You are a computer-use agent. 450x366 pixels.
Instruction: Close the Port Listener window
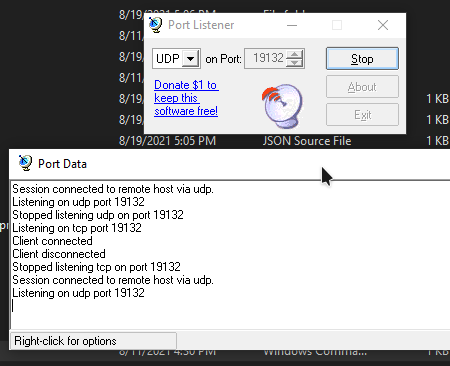tap(383, 25)
